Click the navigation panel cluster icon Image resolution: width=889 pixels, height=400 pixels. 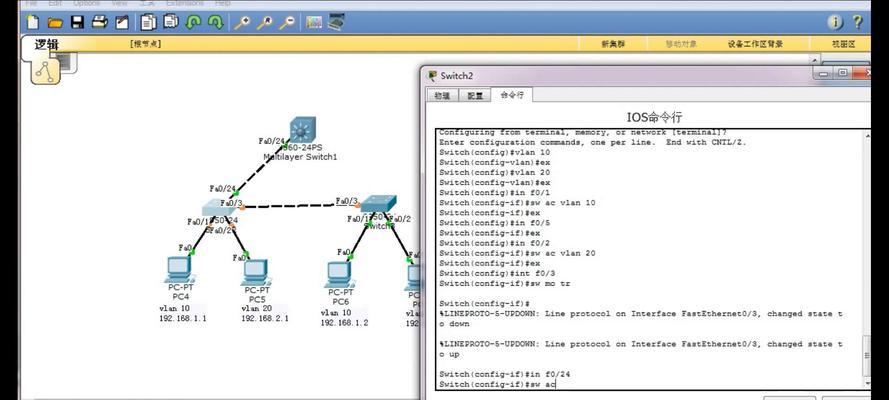[x=45, y=71]
